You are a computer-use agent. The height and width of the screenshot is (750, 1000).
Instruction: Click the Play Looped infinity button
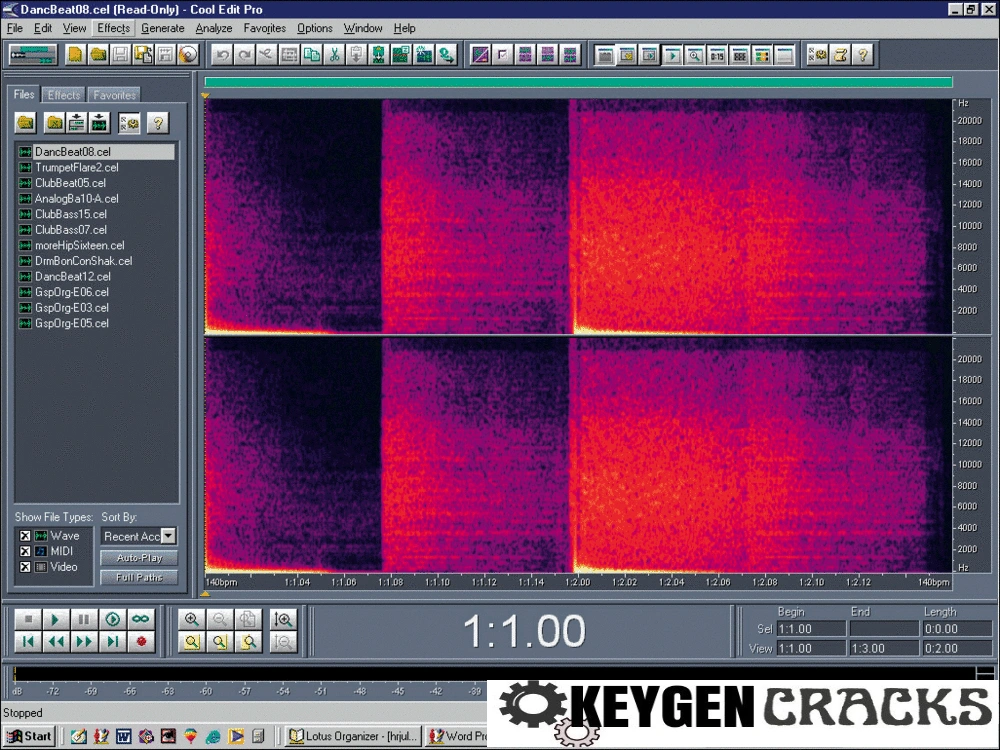pos(141,620)
